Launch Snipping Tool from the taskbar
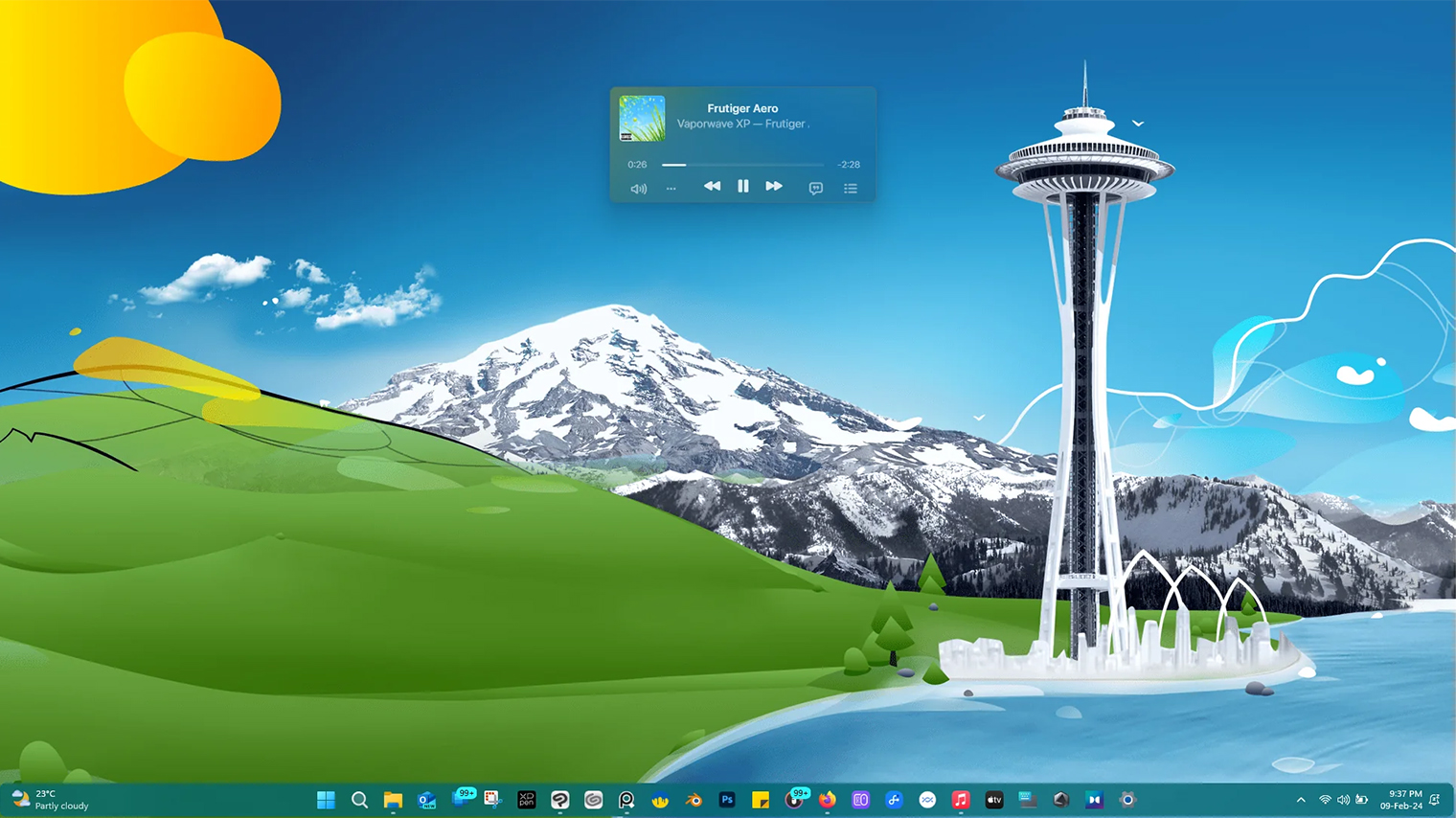The width and height of the screenshot is (1456, 818). coord(492,800)
